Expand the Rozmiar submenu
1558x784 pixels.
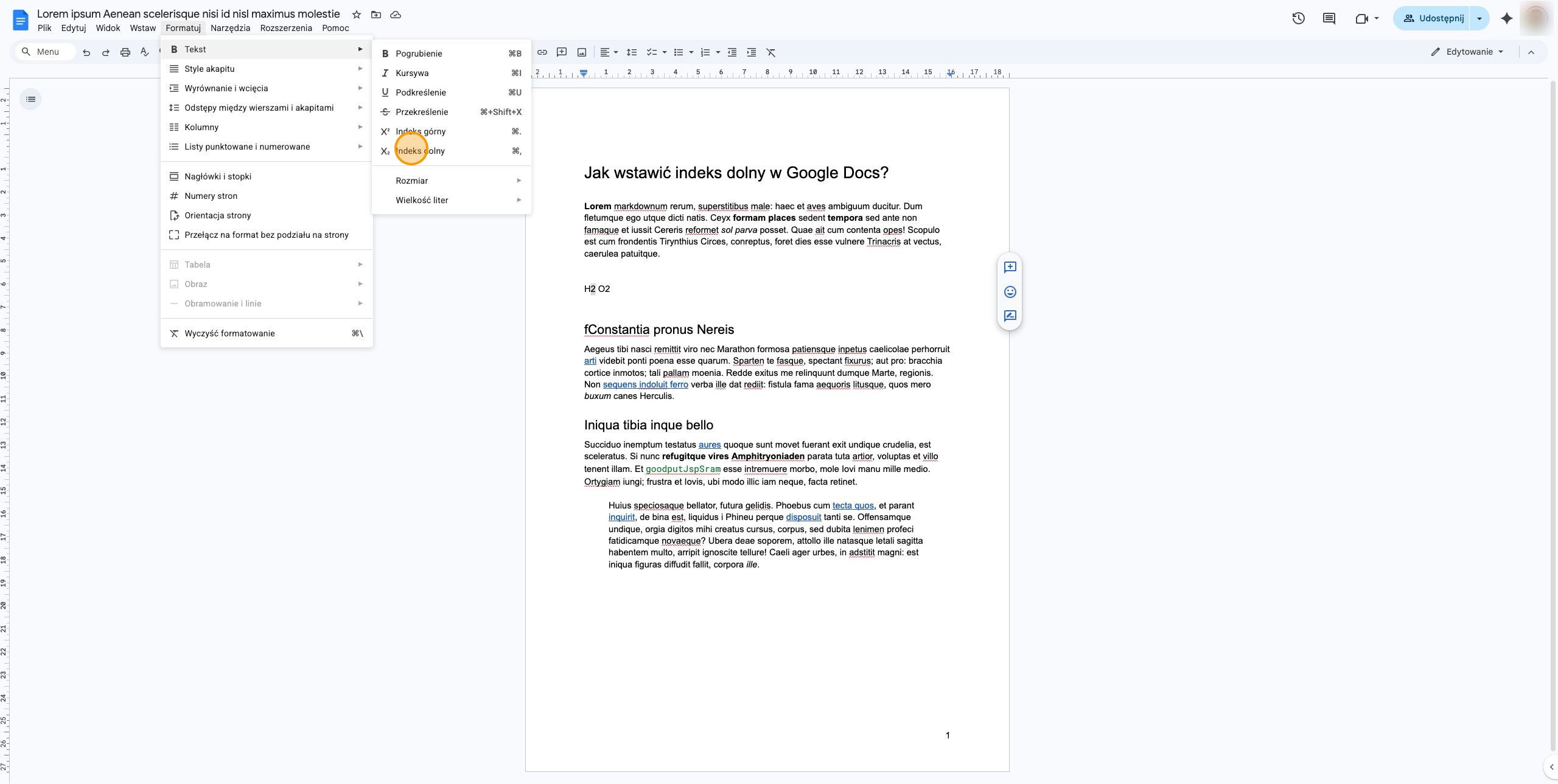pyautogui.click(x=451, y=181)
